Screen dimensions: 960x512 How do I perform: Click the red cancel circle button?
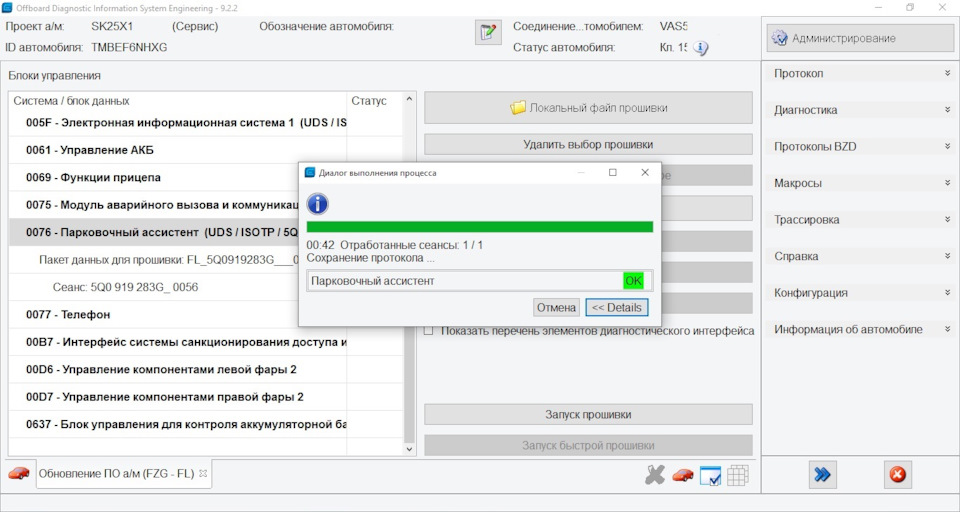[x=898, y=475]
